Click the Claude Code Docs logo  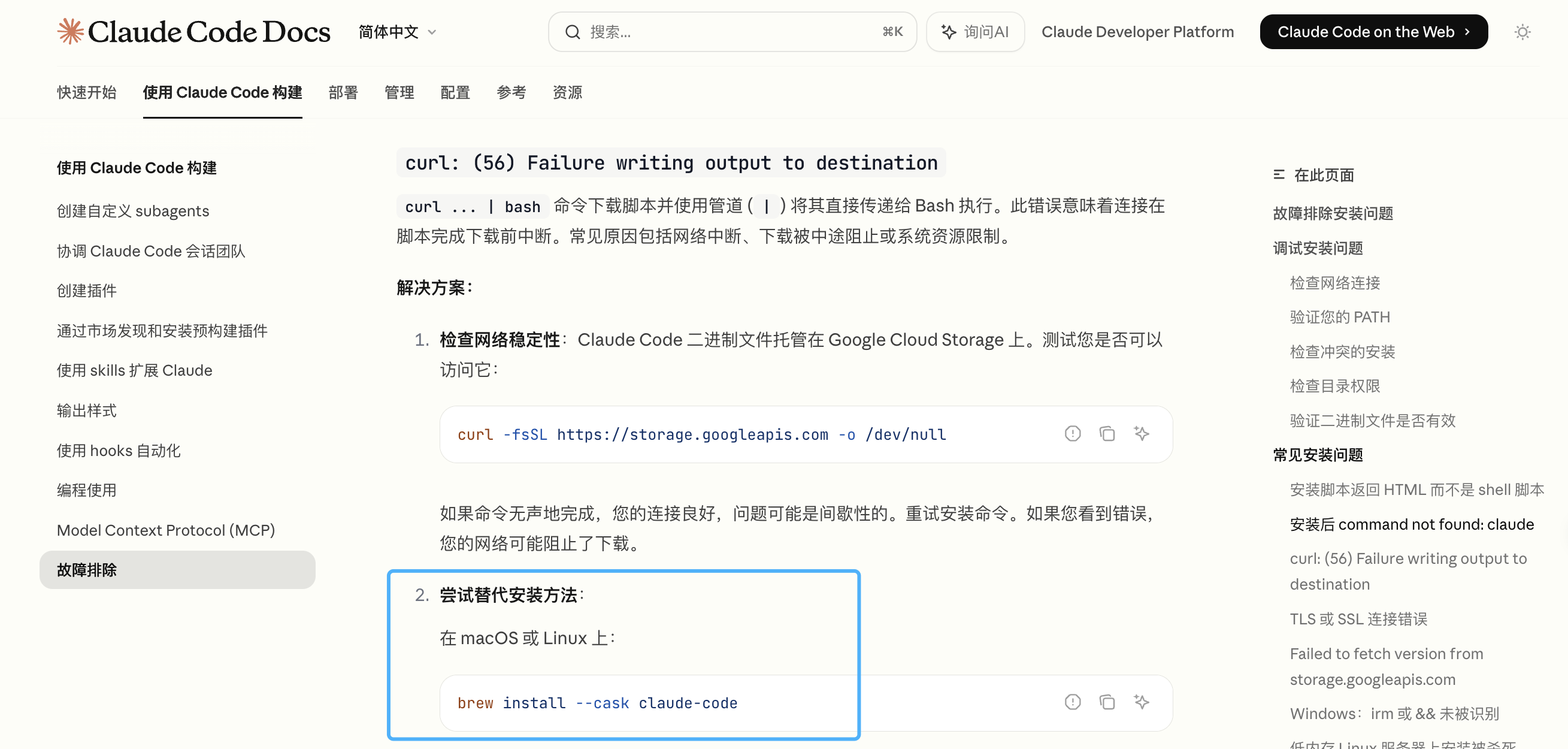[193, 31]
